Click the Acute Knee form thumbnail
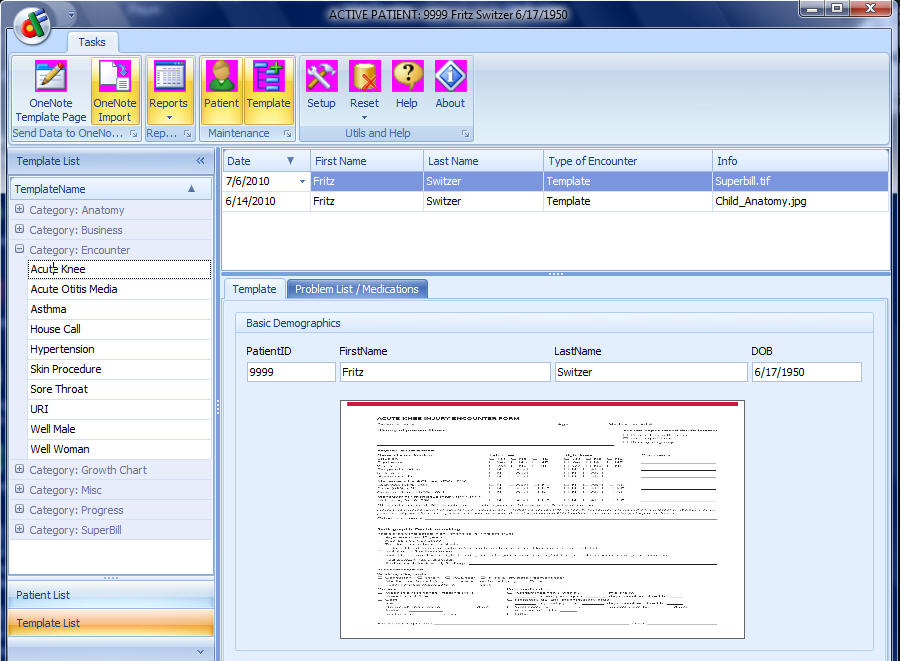Image resolution: width=900 pixels, height=661 pixels. point(542,519)
